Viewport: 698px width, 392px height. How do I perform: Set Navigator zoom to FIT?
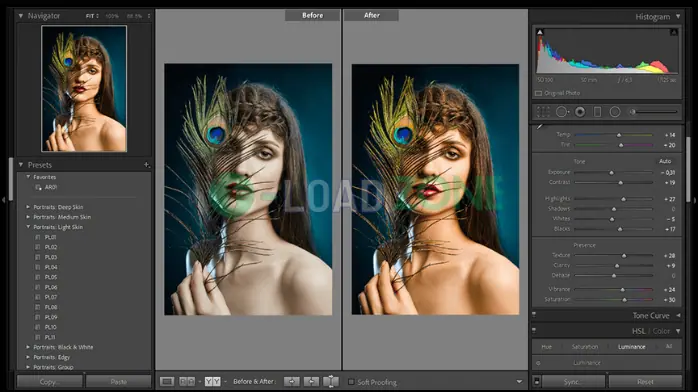pos(90,16)
